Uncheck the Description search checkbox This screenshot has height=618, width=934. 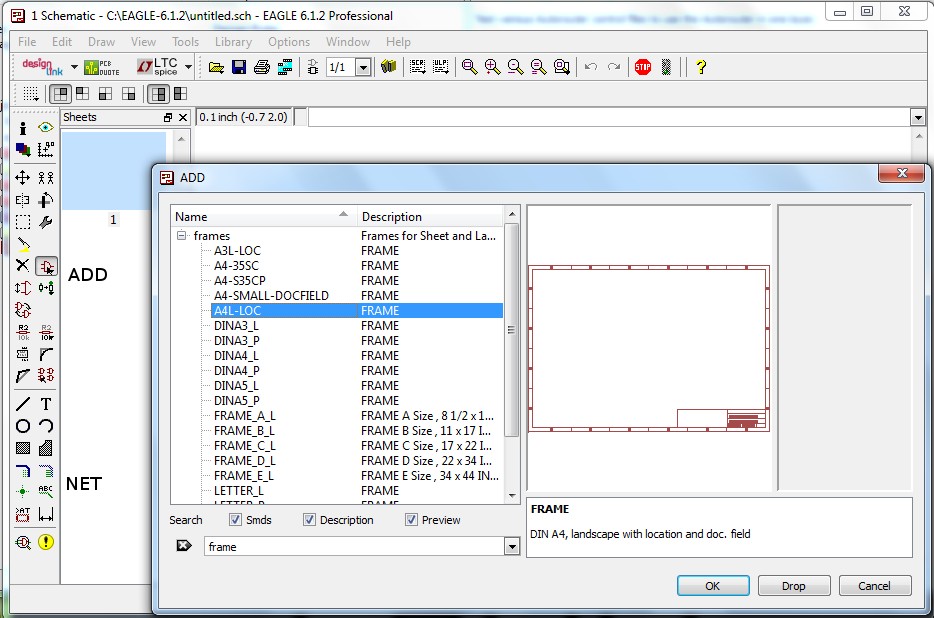310,520
